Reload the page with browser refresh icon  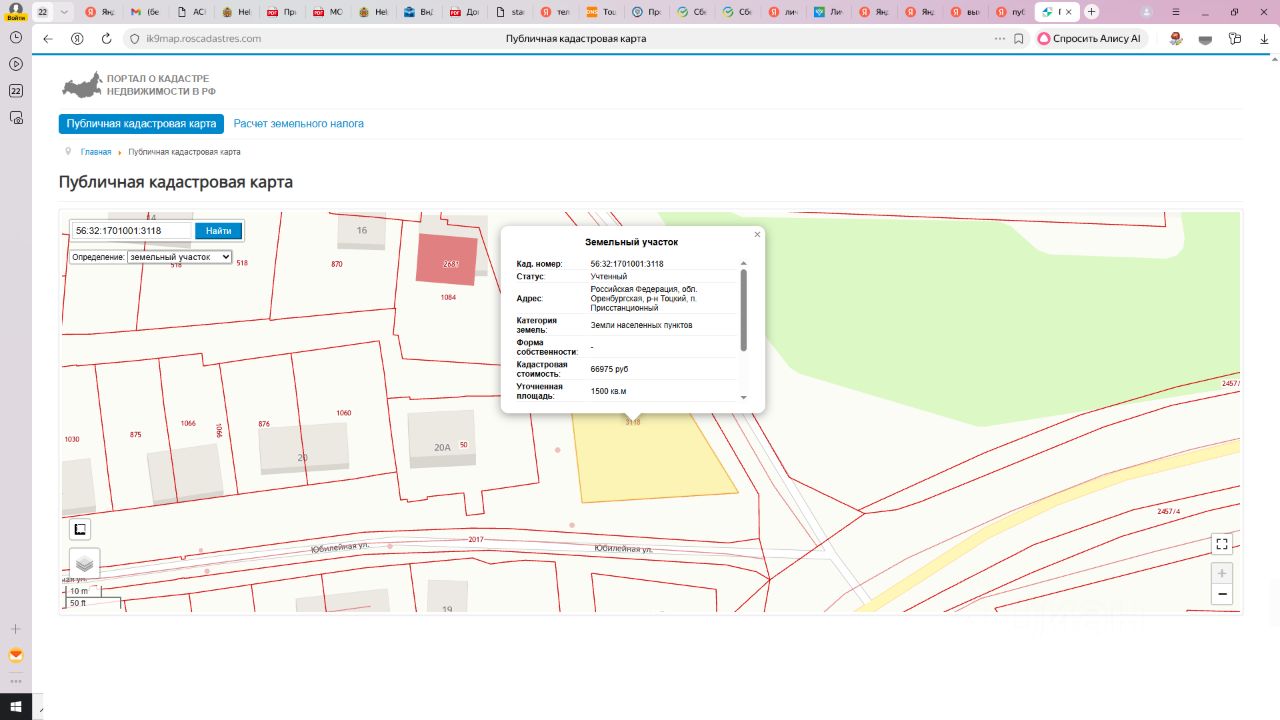click(106, 39)
